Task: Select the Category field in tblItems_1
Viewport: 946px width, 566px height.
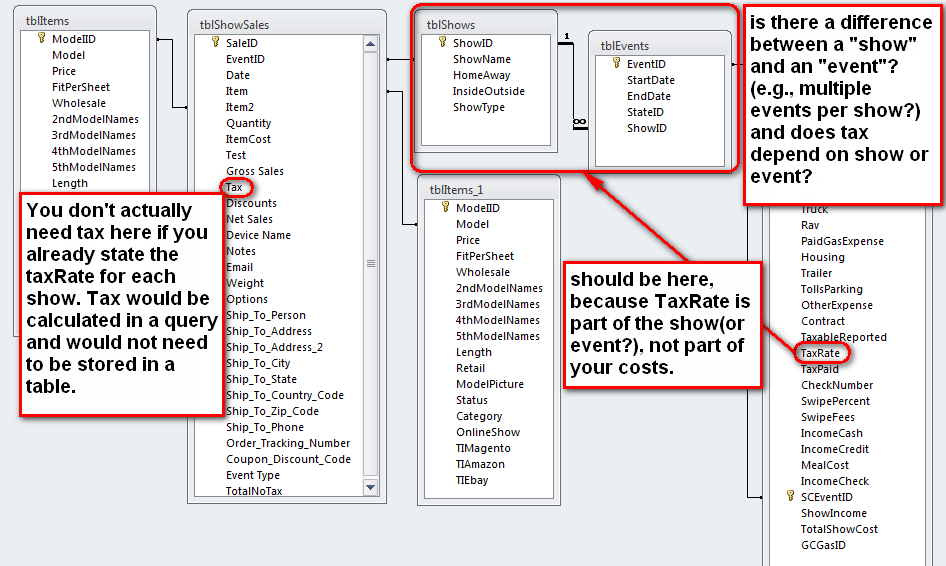Action: (x=478, y=416)
